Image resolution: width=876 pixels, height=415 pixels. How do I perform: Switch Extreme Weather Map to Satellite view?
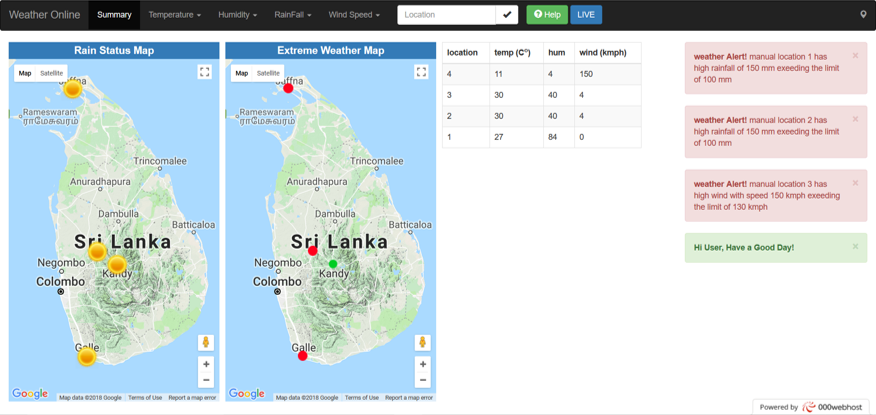[x=268, y=73]
